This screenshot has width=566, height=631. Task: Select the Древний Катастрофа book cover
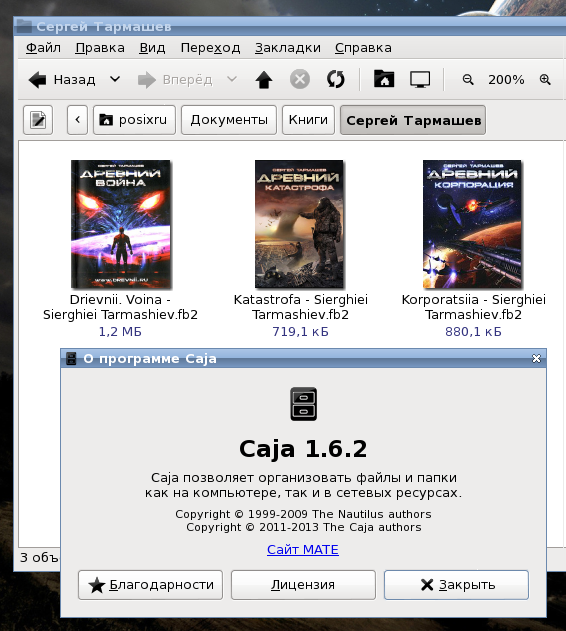coord(300,224)
